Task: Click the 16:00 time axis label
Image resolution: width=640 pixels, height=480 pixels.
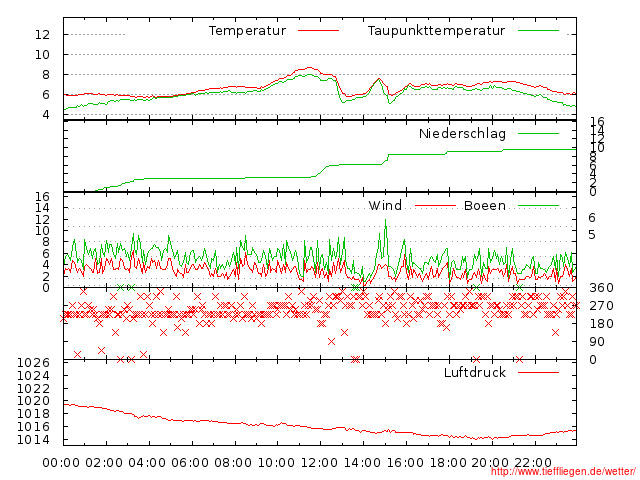Action: coord(405,463)
